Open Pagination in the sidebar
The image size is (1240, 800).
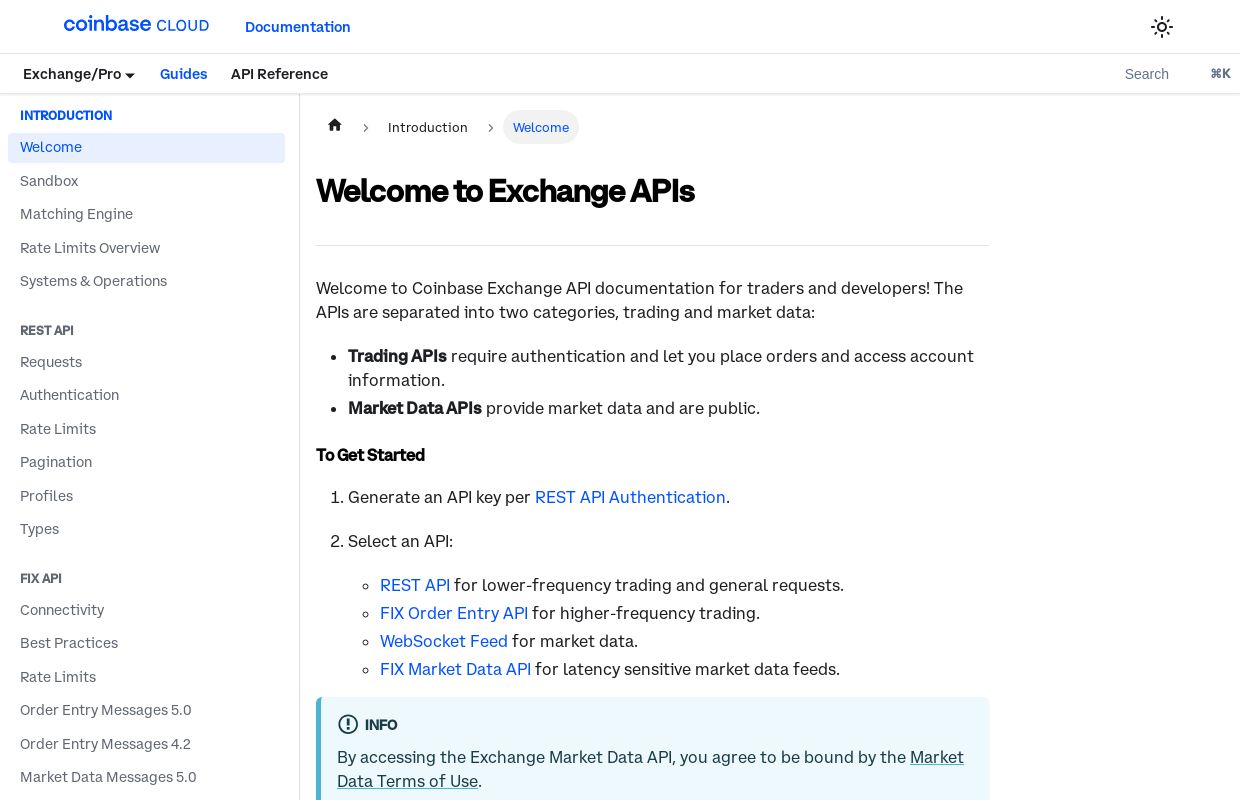click(146, 462)
